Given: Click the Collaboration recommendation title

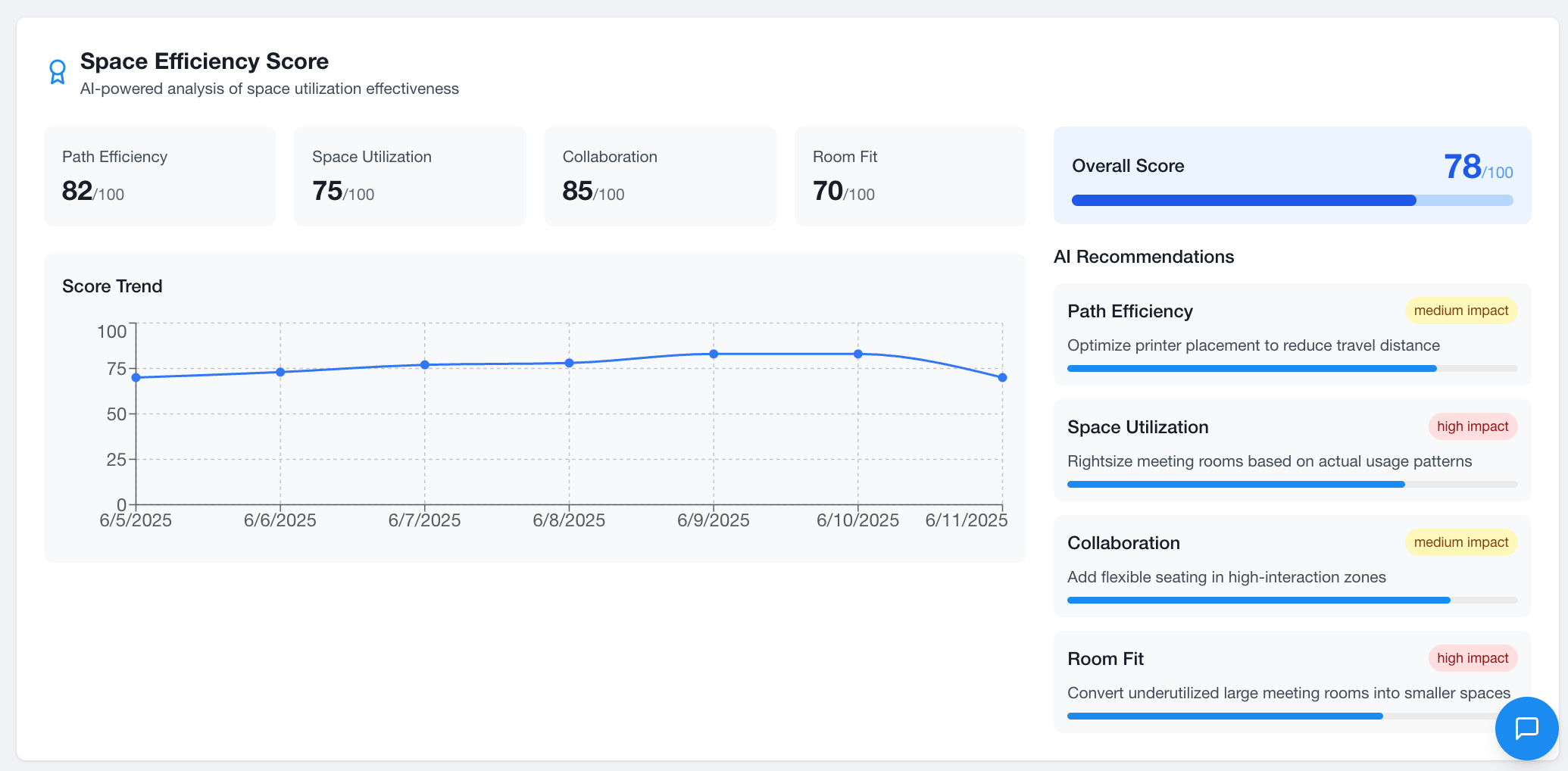Looking at the screenshot, I should point(1123,543).
